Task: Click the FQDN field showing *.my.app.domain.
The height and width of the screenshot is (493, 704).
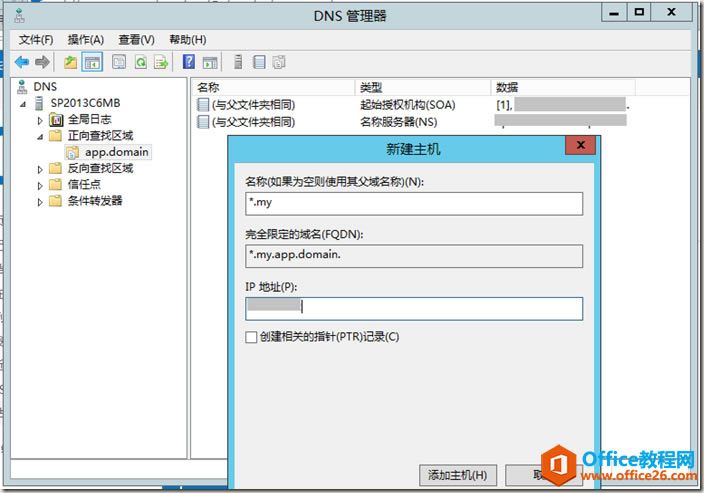Action: tap(414, 256)
